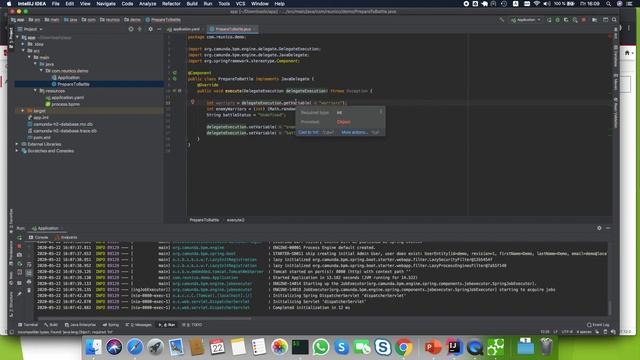Toggle the Structure tool window on left edge
Screen dimensions: 640x360
11,305
